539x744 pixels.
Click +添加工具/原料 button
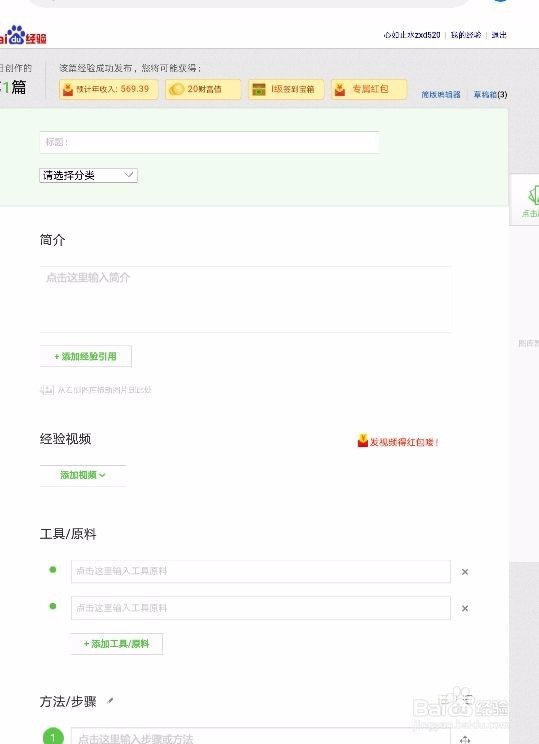click(x=117, y=644)
